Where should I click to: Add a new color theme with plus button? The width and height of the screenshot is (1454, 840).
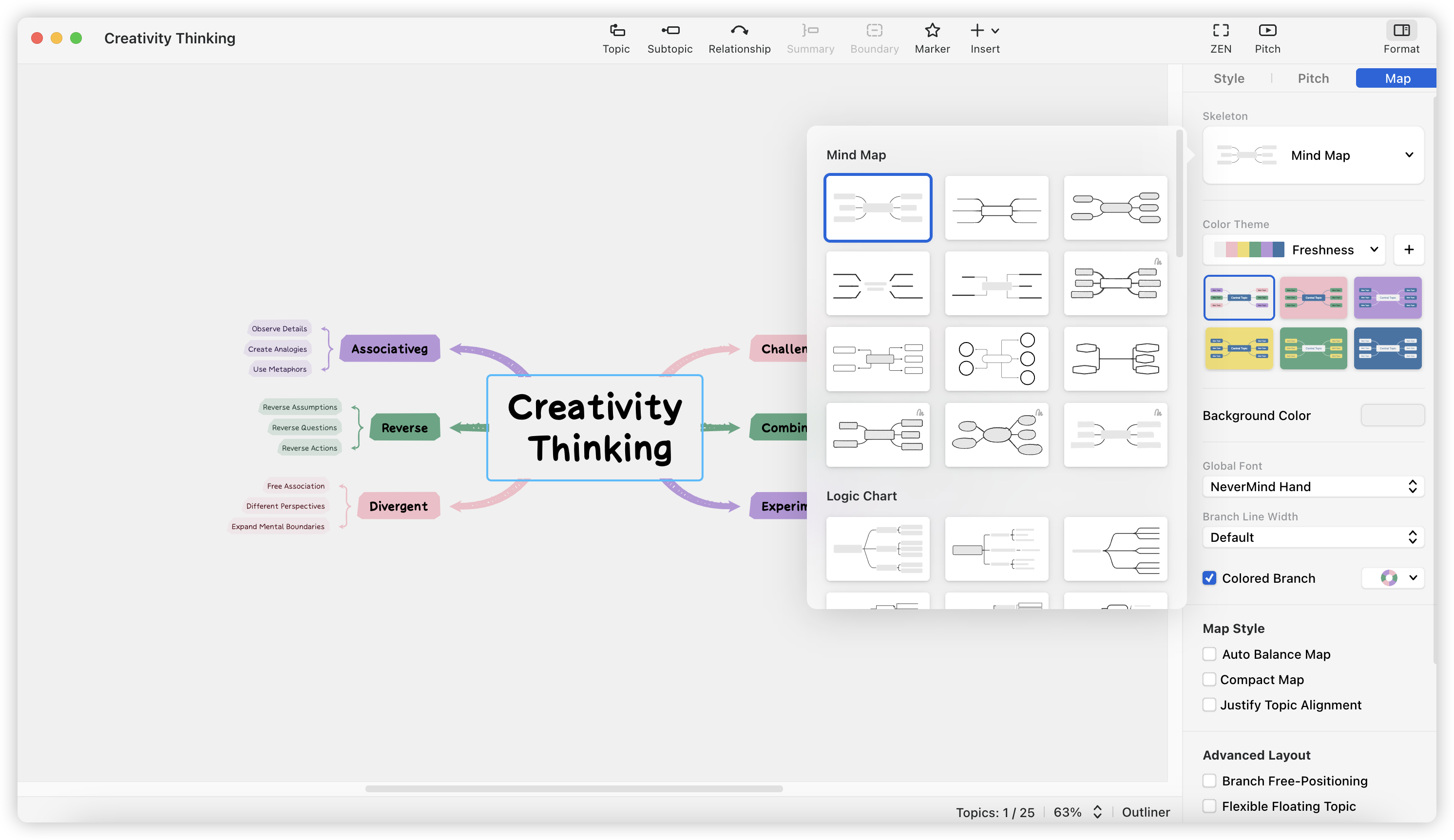[x=1408, y=250]
